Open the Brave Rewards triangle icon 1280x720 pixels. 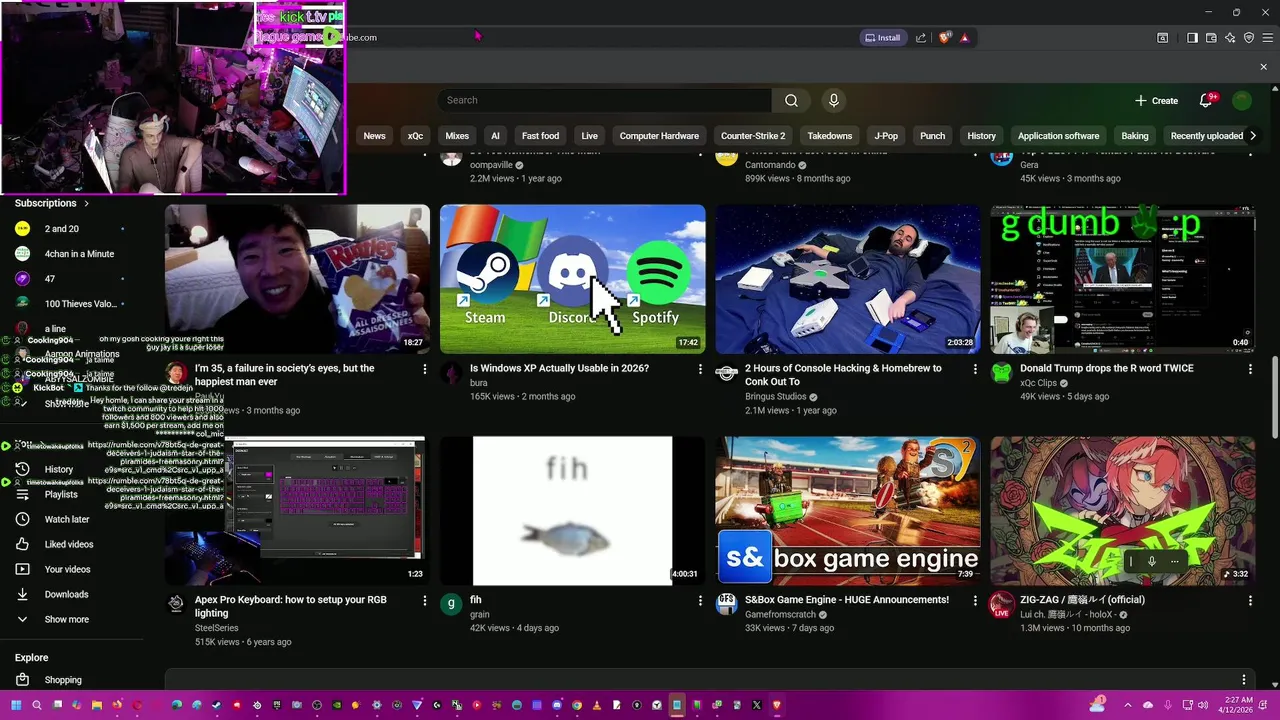tap(964, 38)
